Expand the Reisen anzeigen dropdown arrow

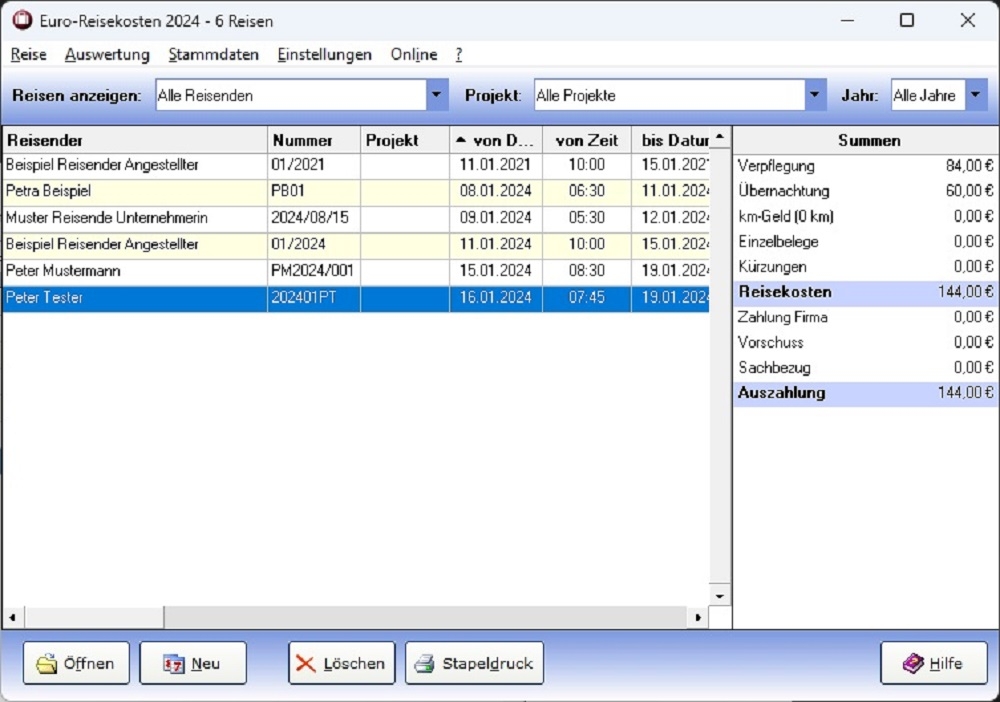[x=437, y=95]
